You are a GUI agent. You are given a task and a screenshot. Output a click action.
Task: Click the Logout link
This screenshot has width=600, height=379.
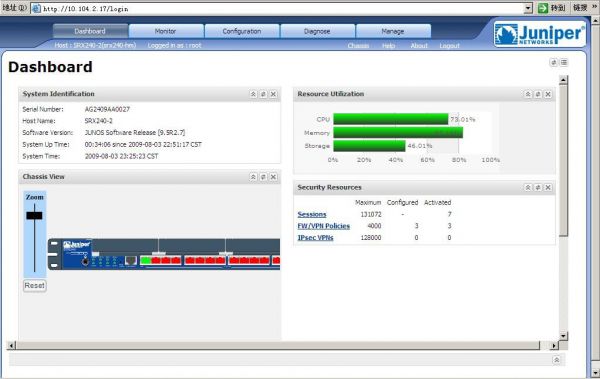click(449, 46)
